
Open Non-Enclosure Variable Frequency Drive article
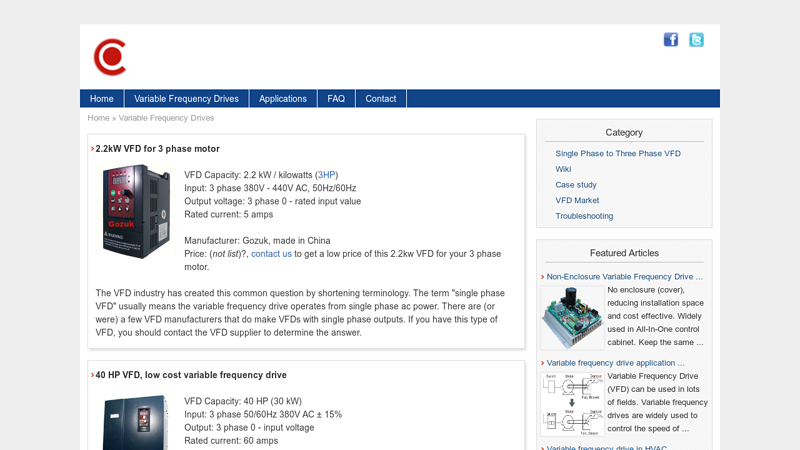tap(624, 277)
